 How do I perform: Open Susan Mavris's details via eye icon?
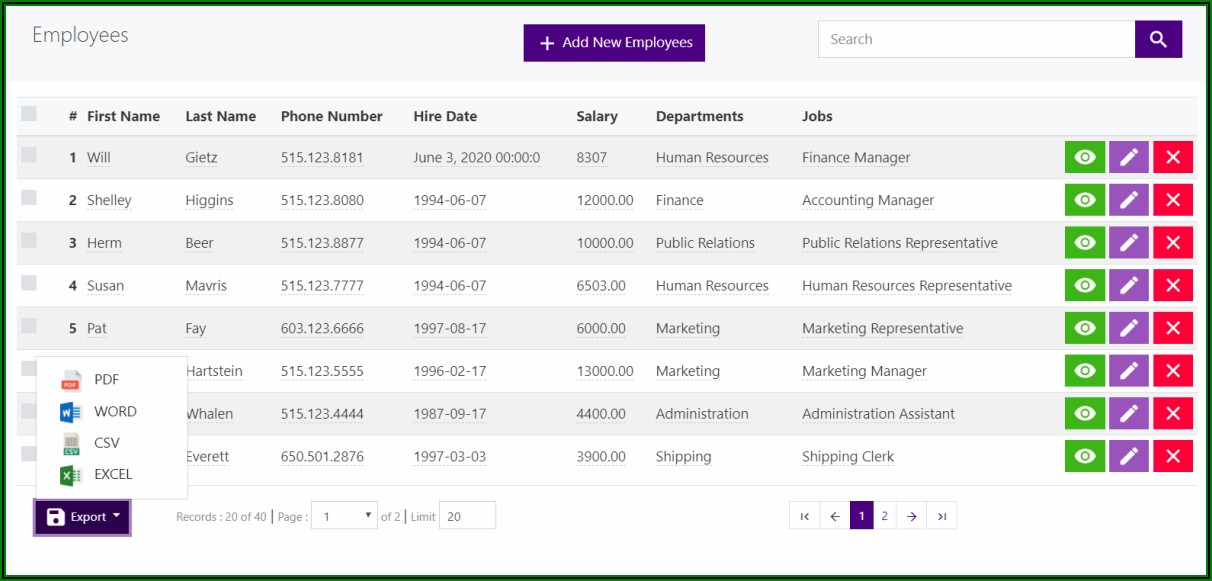[x=1084, y=286]
